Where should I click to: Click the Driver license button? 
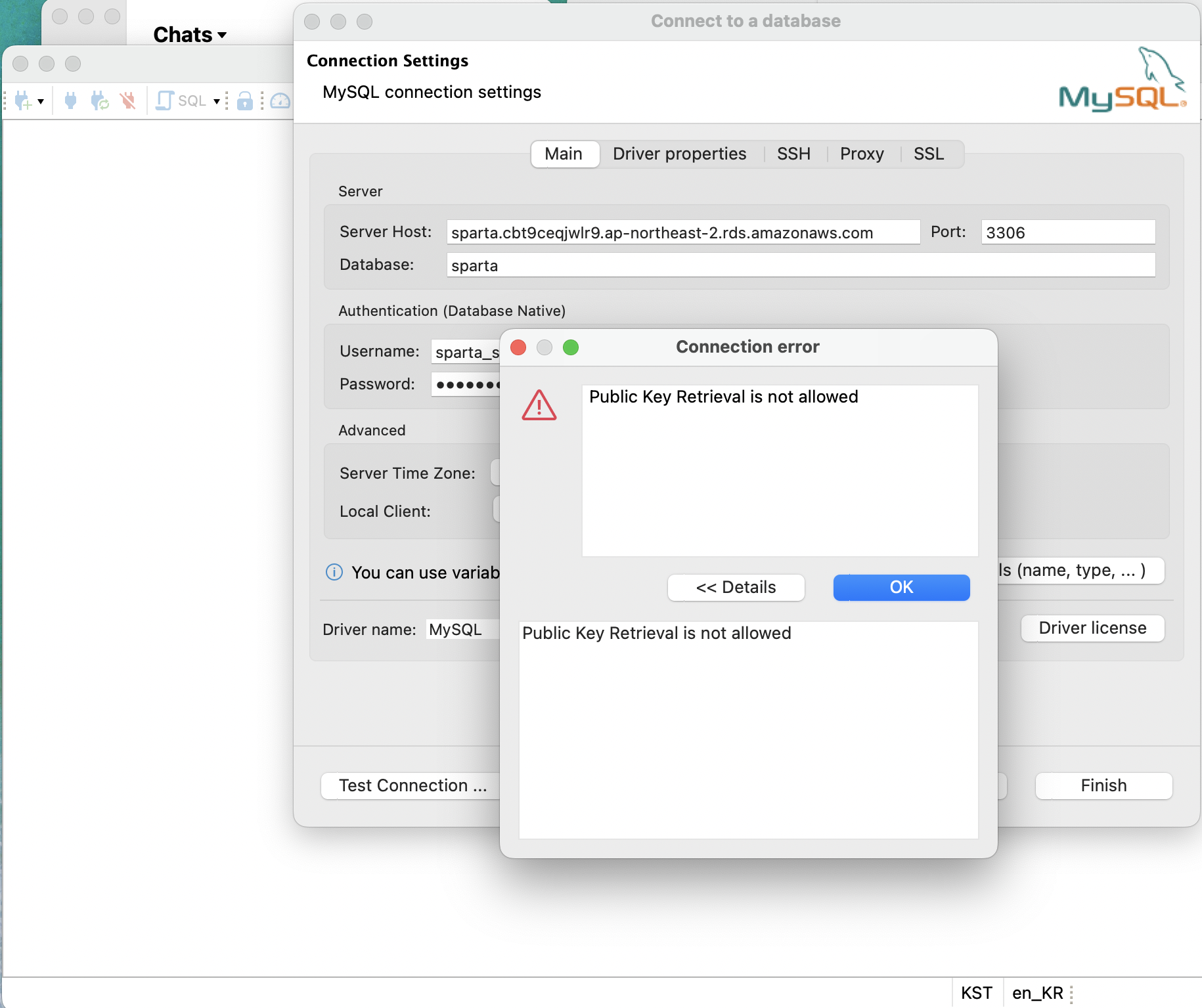click(x=1092, y=628)
